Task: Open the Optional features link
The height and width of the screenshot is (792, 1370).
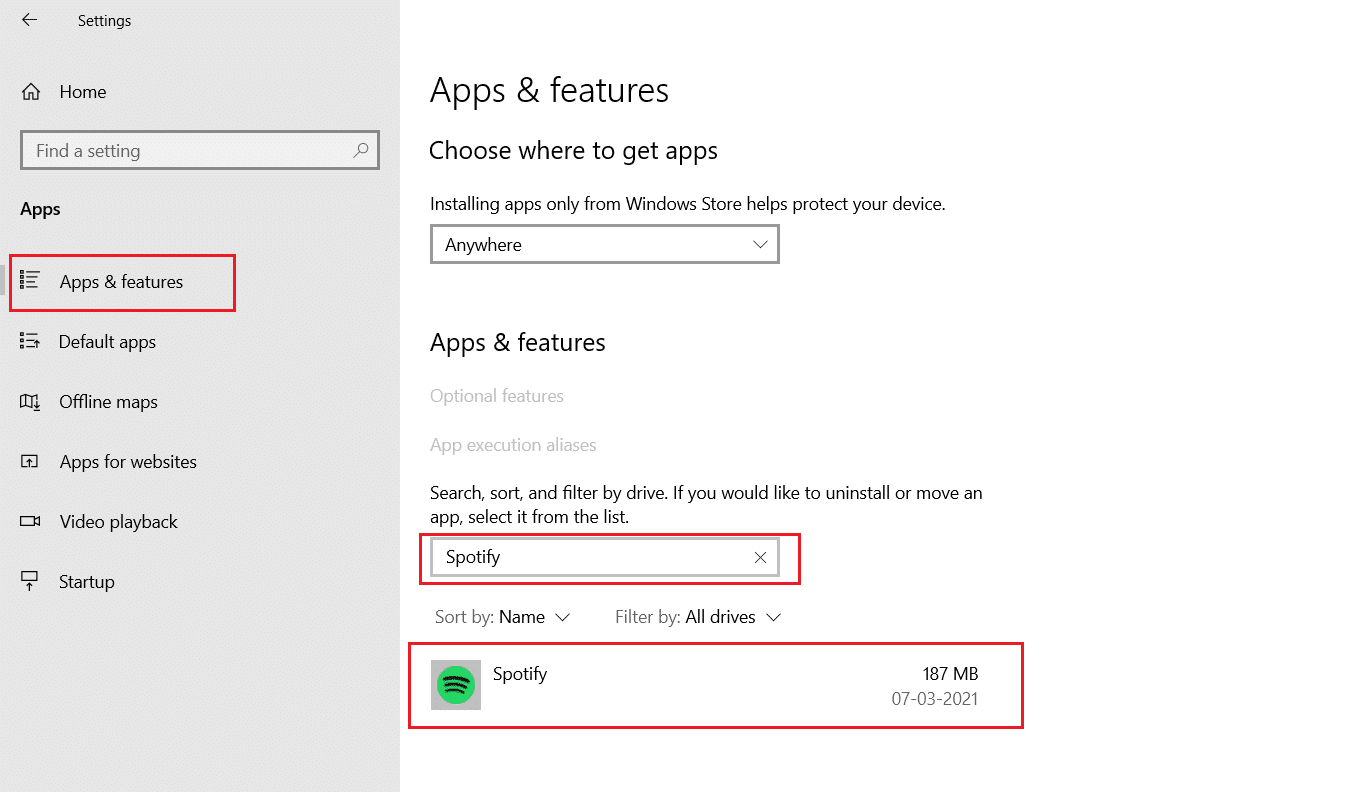Action: coord(497,396)
